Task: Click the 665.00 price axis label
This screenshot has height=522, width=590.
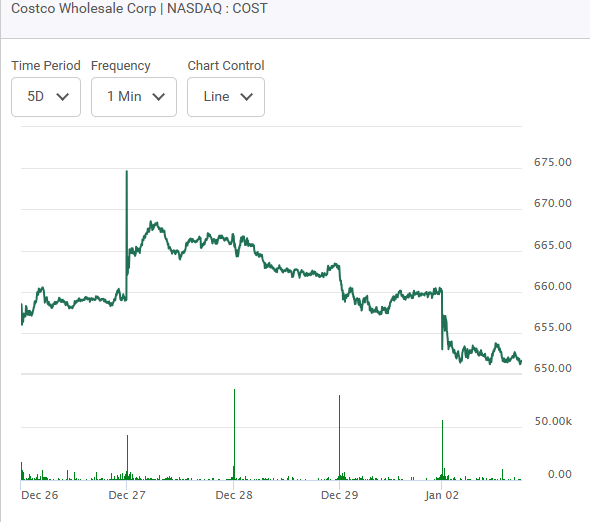Action: (x=552, y=245)
